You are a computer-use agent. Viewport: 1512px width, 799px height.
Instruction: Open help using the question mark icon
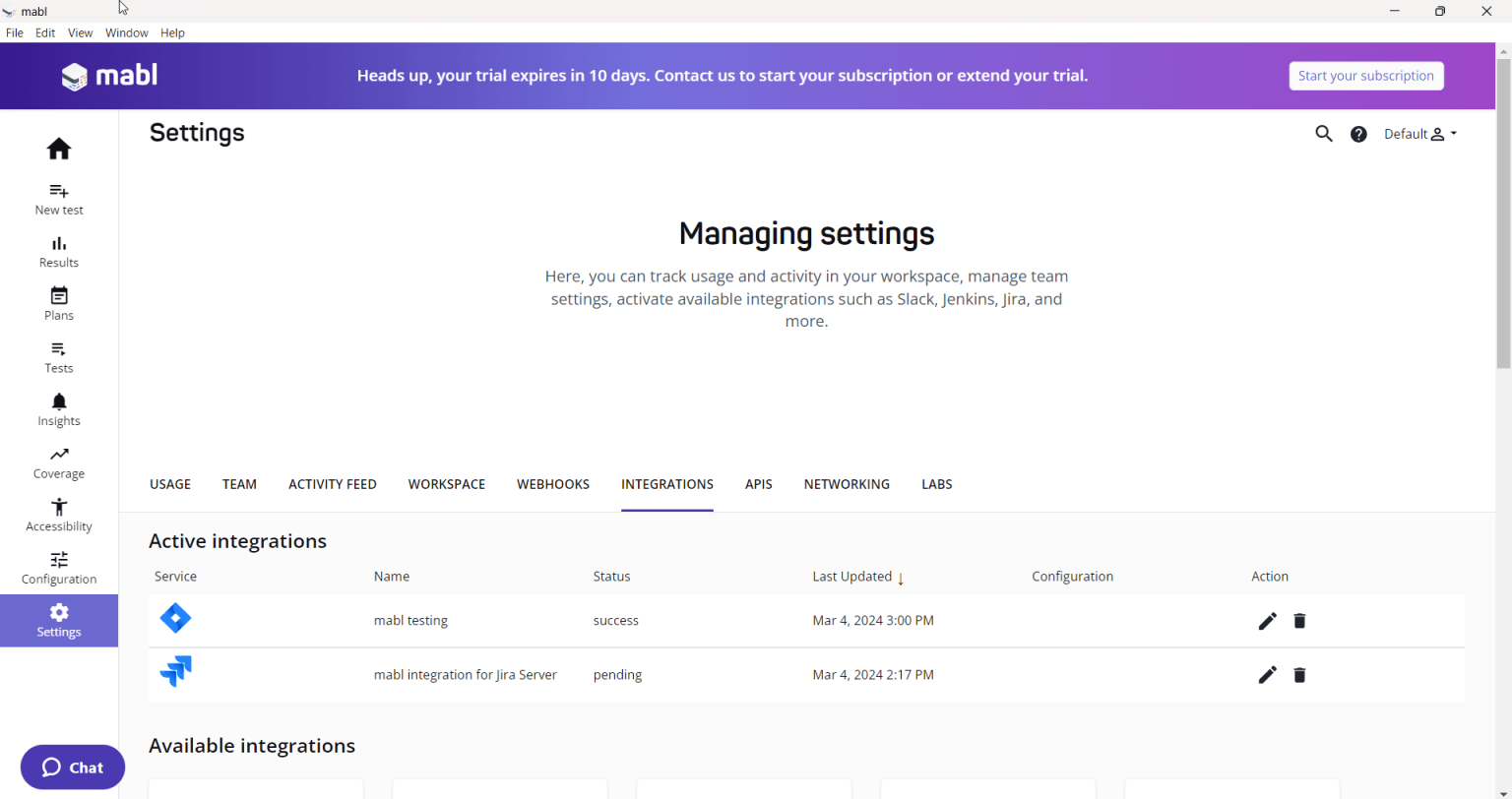click(x=1358, y=133)
